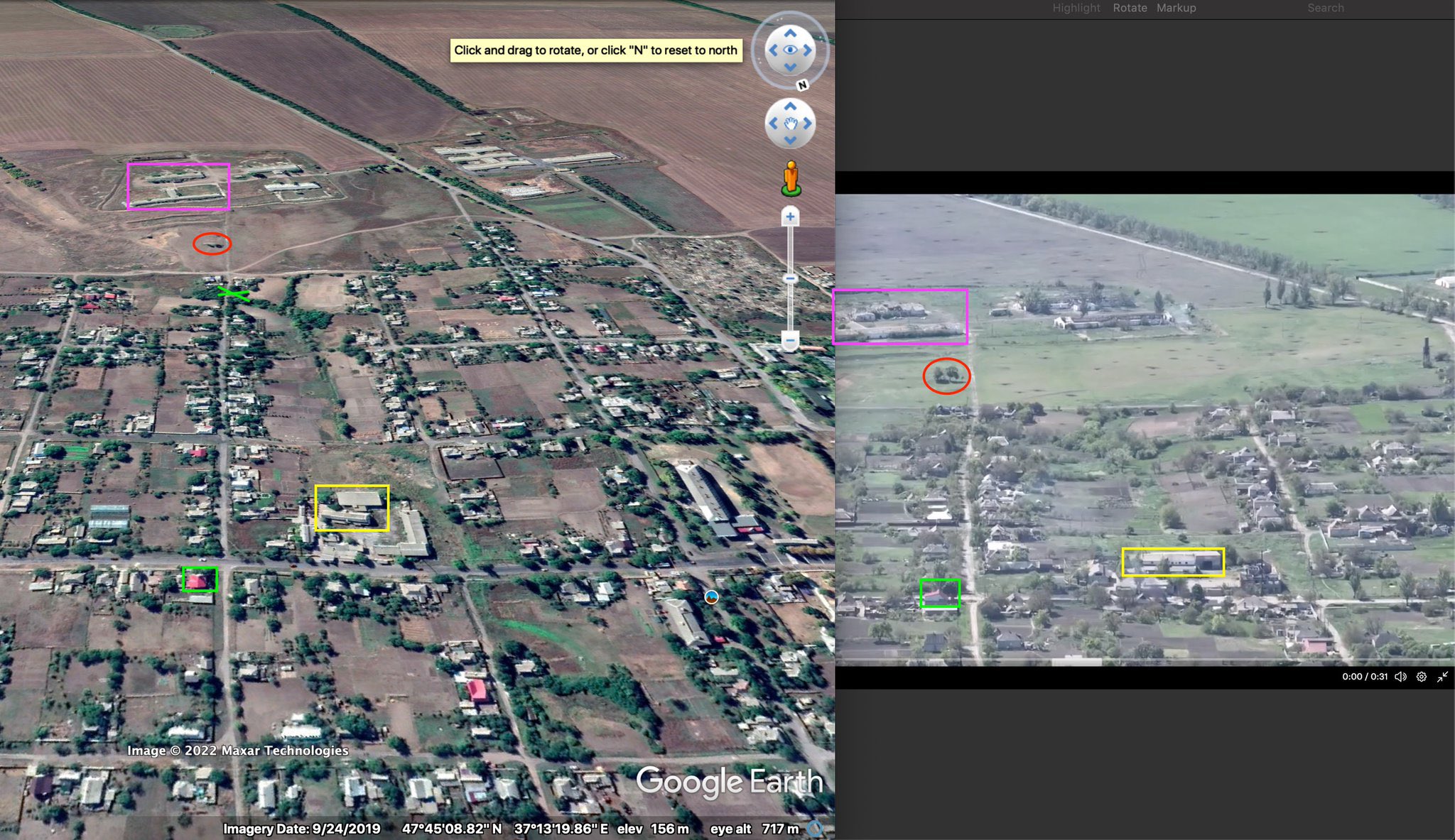Click the N compass north indicator
The width and height of the screenshot is (1455, 840).
point(802,84)
